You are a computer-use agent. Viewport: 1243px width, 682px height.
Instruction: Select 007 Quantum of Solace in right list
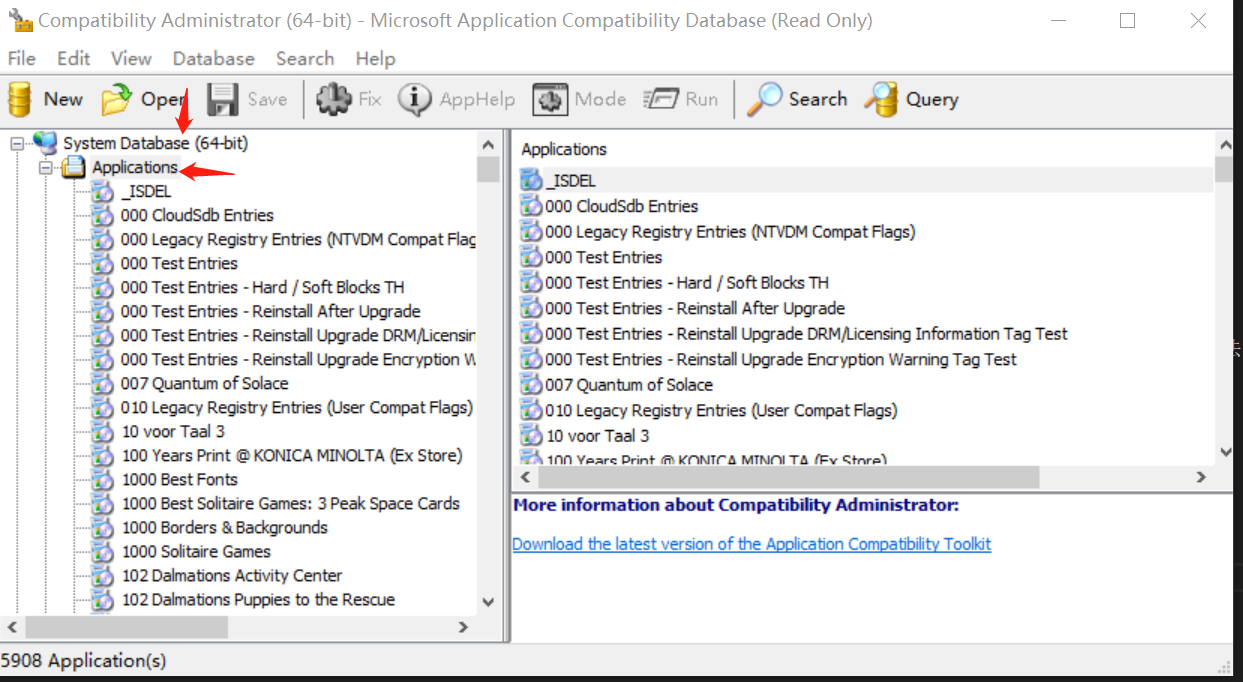[629, 384]
